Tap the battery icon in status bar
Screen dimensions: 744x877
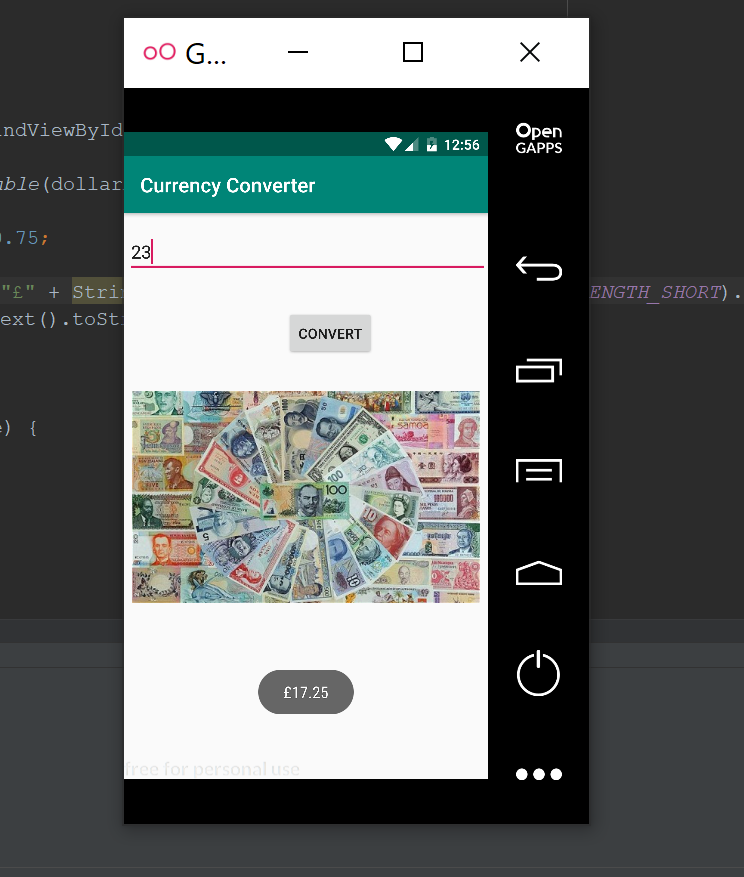coord(431,145)
